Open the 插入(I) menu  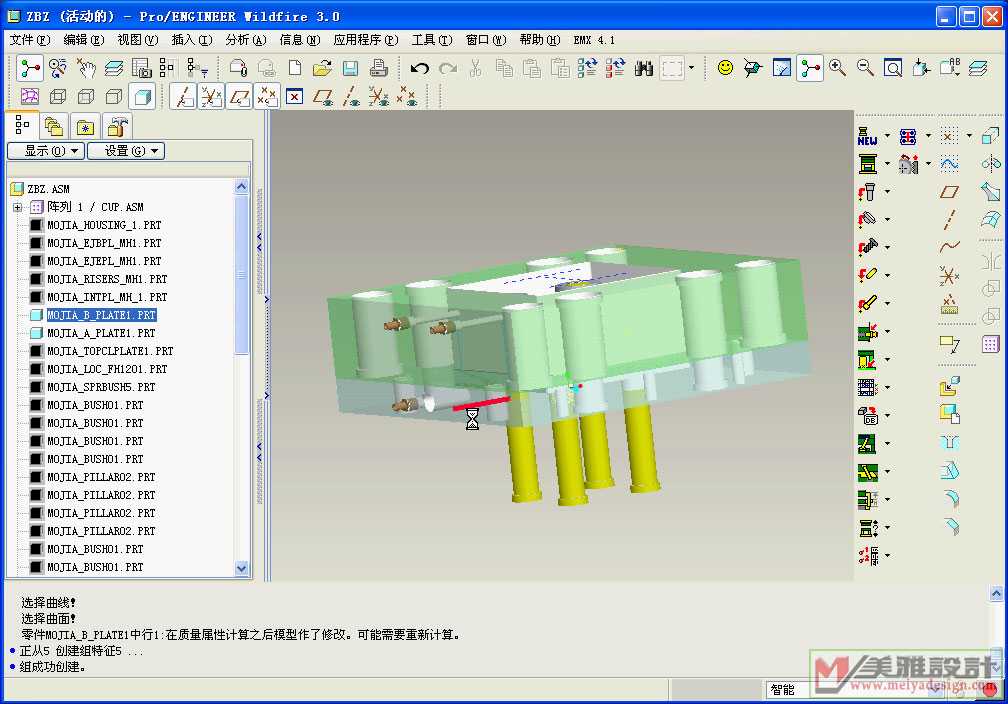pos(192,40)
